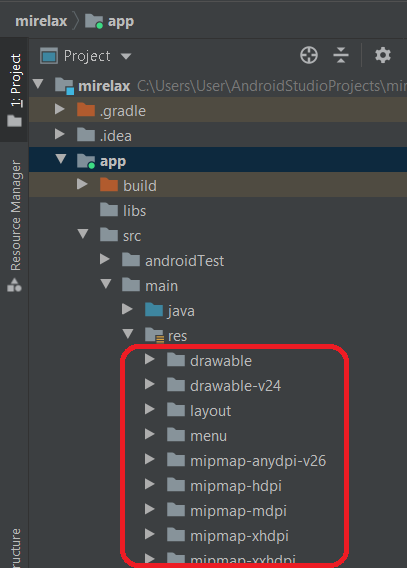Open the Resource Manager side tab
Image resolution: width=410 pixels, height=568 pixels.
pos(14,225)
